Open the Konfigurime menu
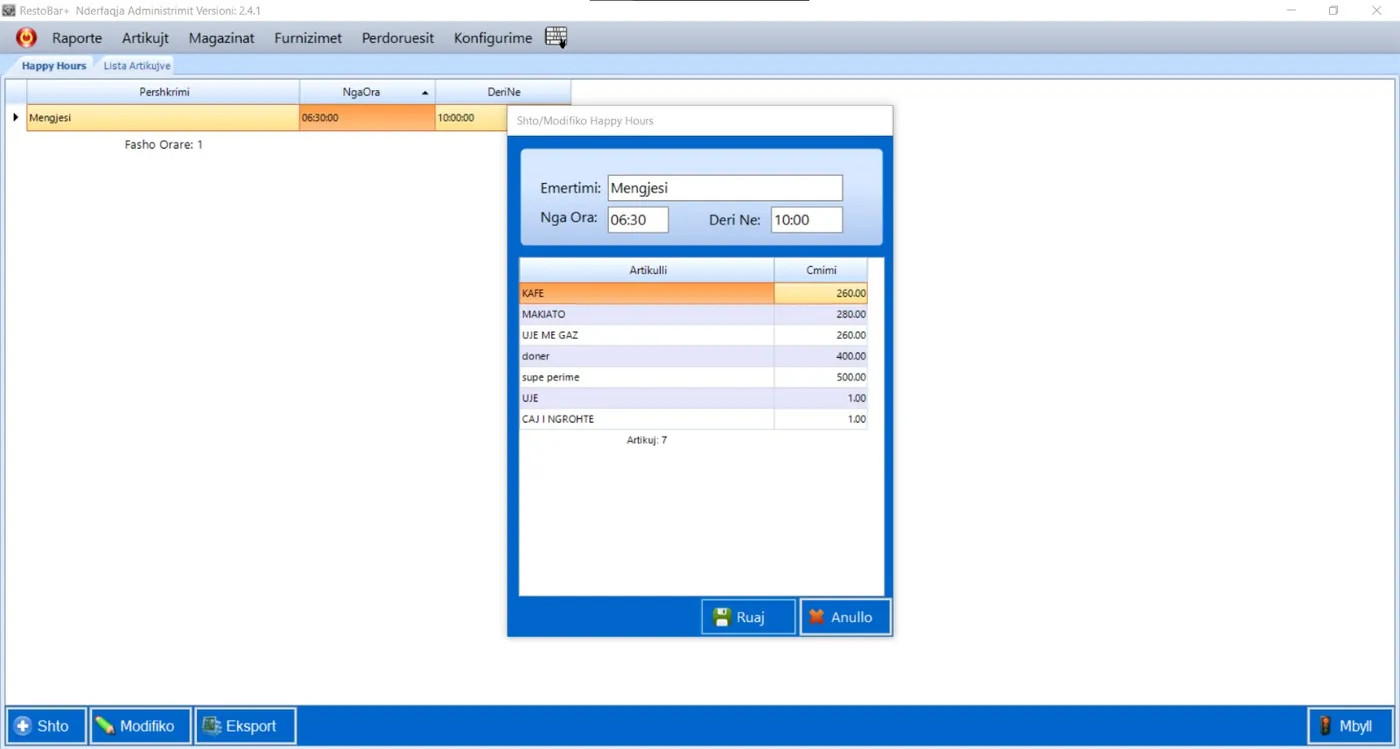This screenshot has height=749, width=1400. pos(493,38)
